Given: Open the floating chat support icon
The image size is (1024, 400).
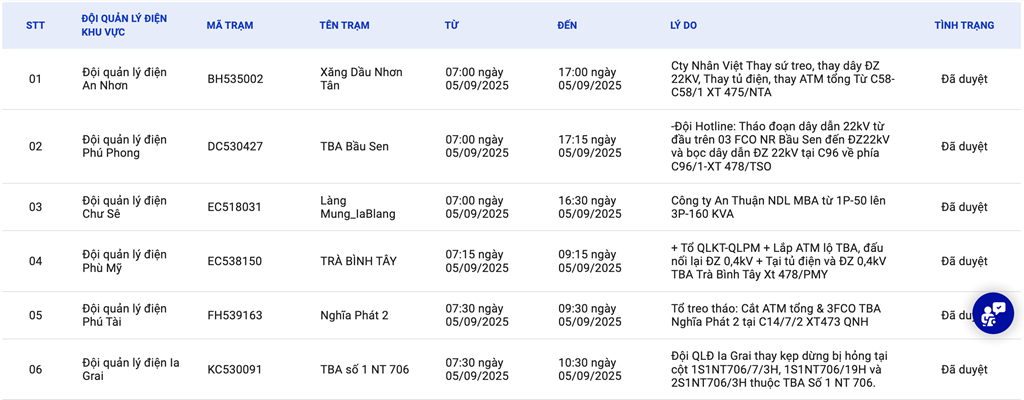Looking at the screenshot, I should pos(993,313).
